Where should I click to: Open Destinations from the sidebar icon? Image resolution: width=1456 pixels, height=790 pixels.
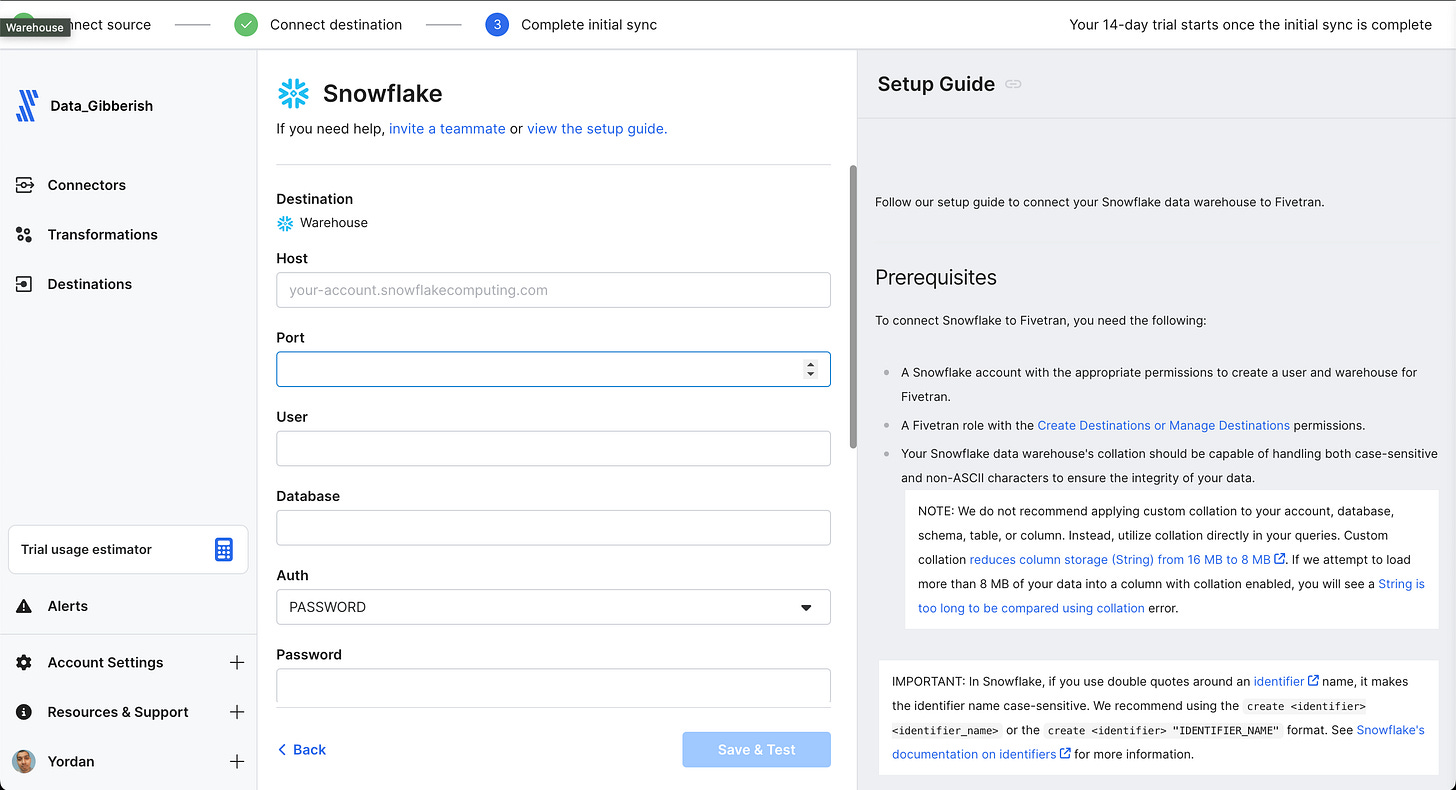click(24, 284)
